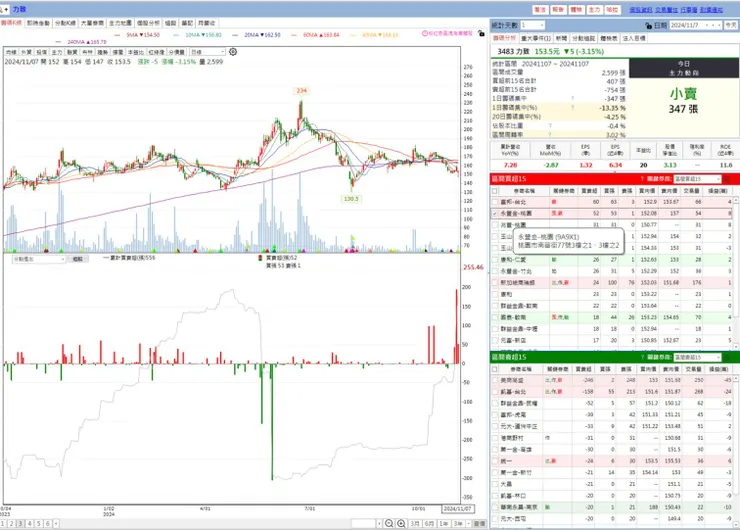Set chart range to 3月
The height and width of the screenshot is (530, 740).
tap(415, 524)
